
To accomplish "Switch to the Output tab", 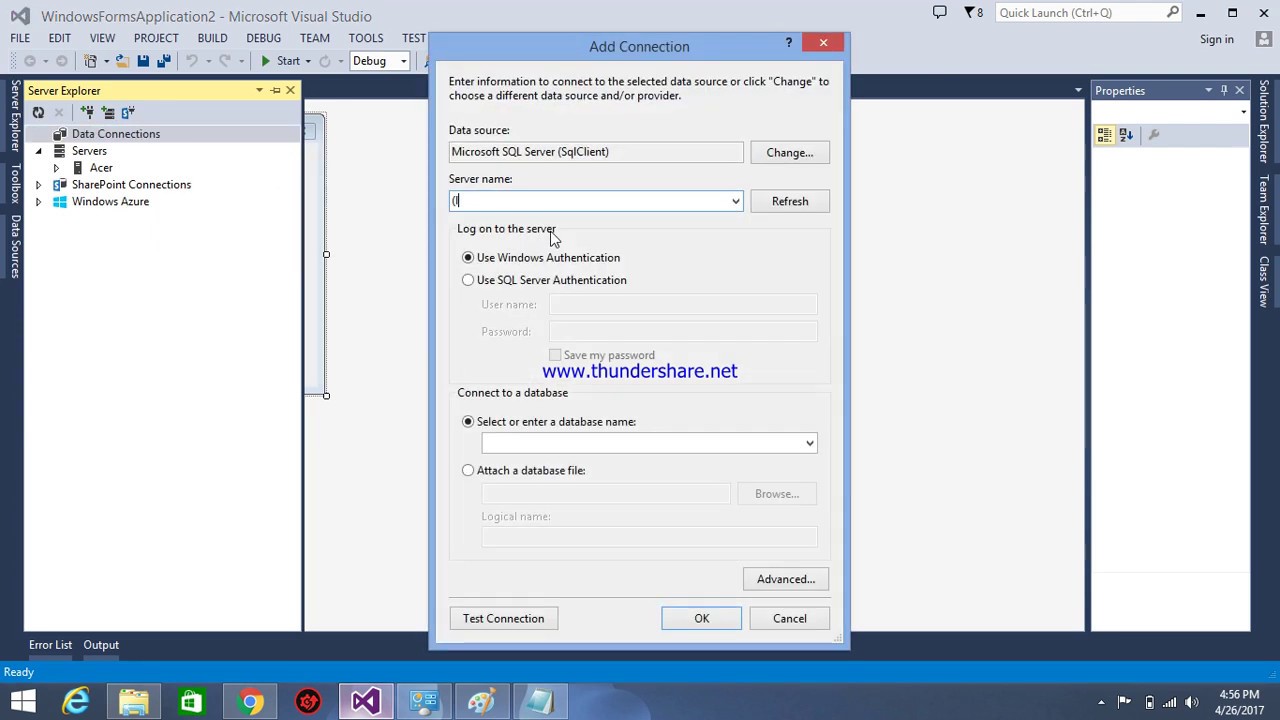I will (101, 645).
